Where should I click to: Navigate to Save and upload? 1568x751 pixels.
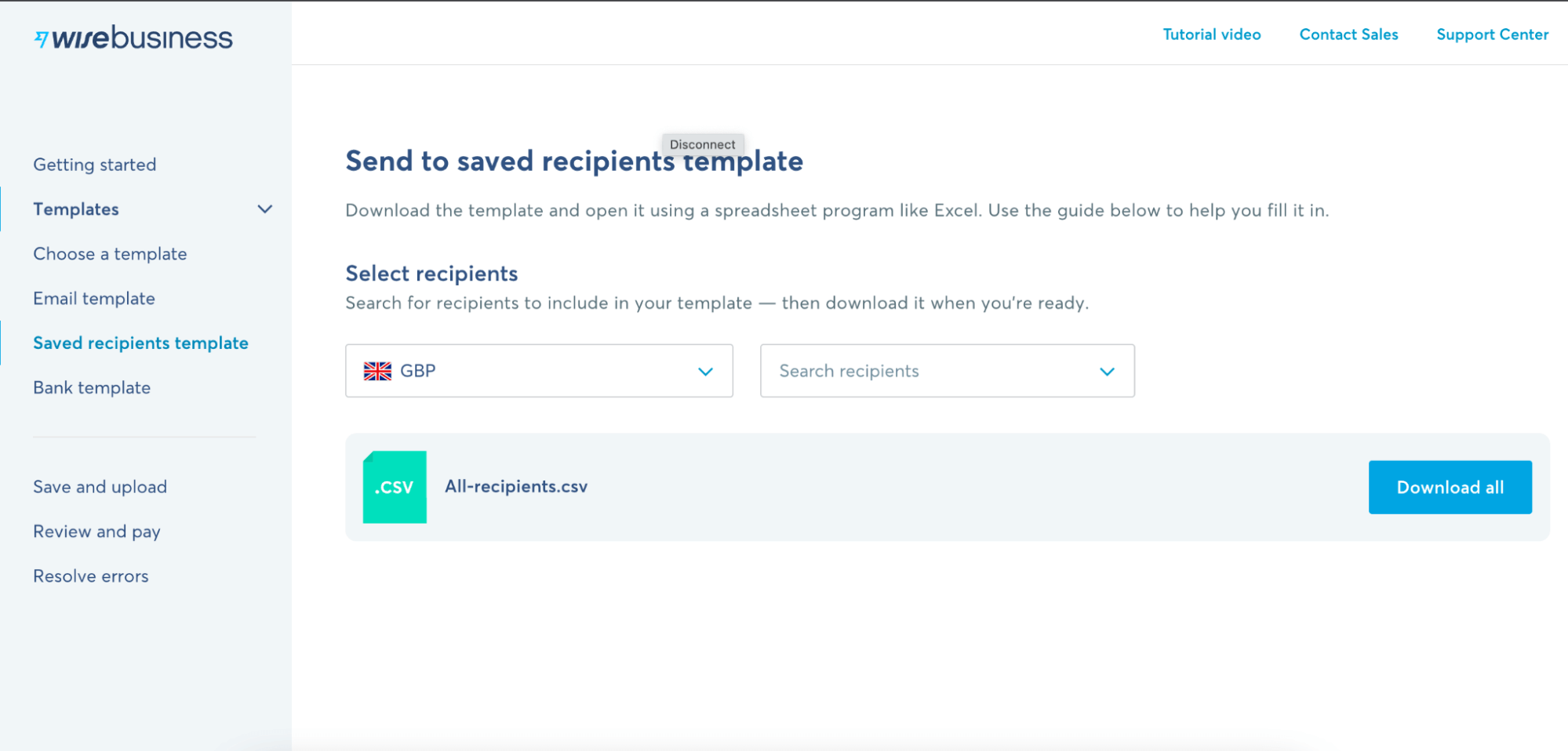coord(100,486)
